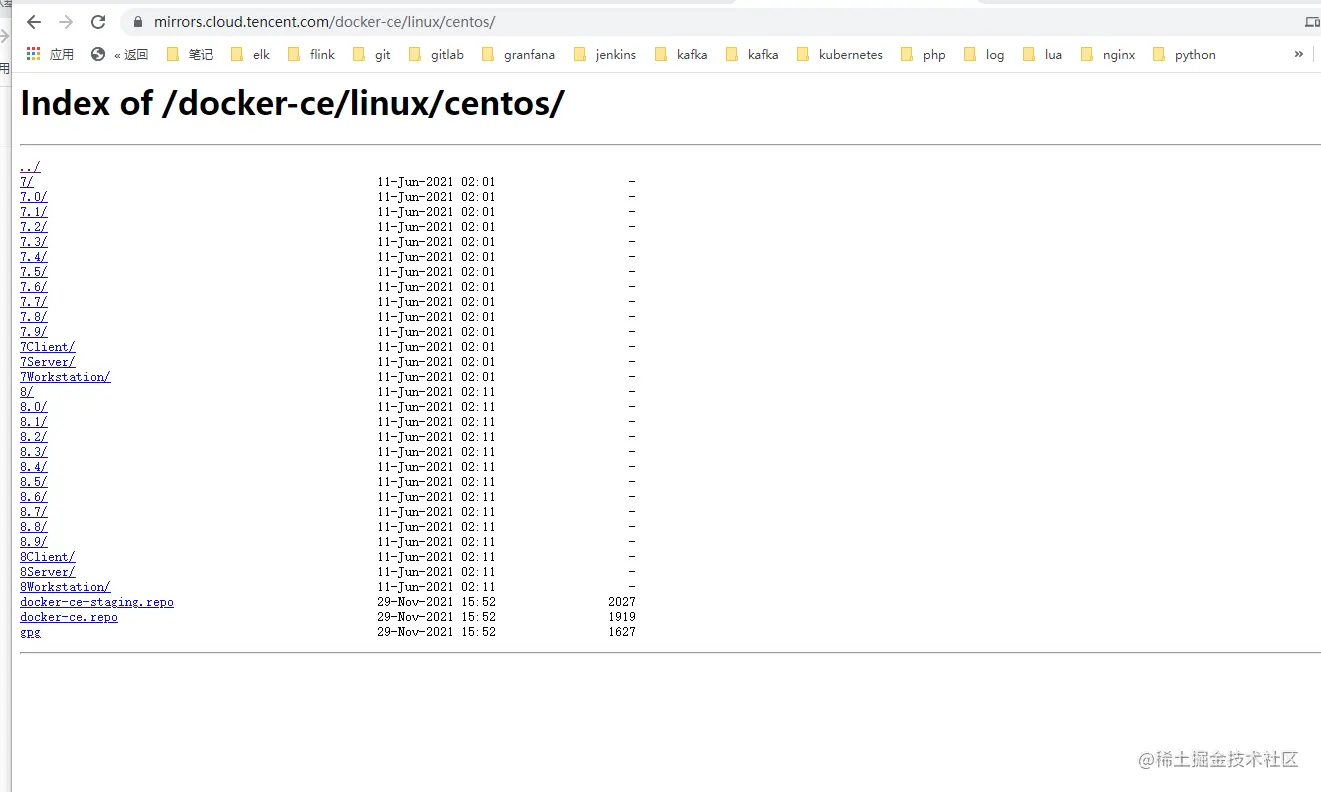Click the 'Index of /docker-ce/linux/centos/' heading
This screenshot has height=792, width=1321.
(292, 103)
